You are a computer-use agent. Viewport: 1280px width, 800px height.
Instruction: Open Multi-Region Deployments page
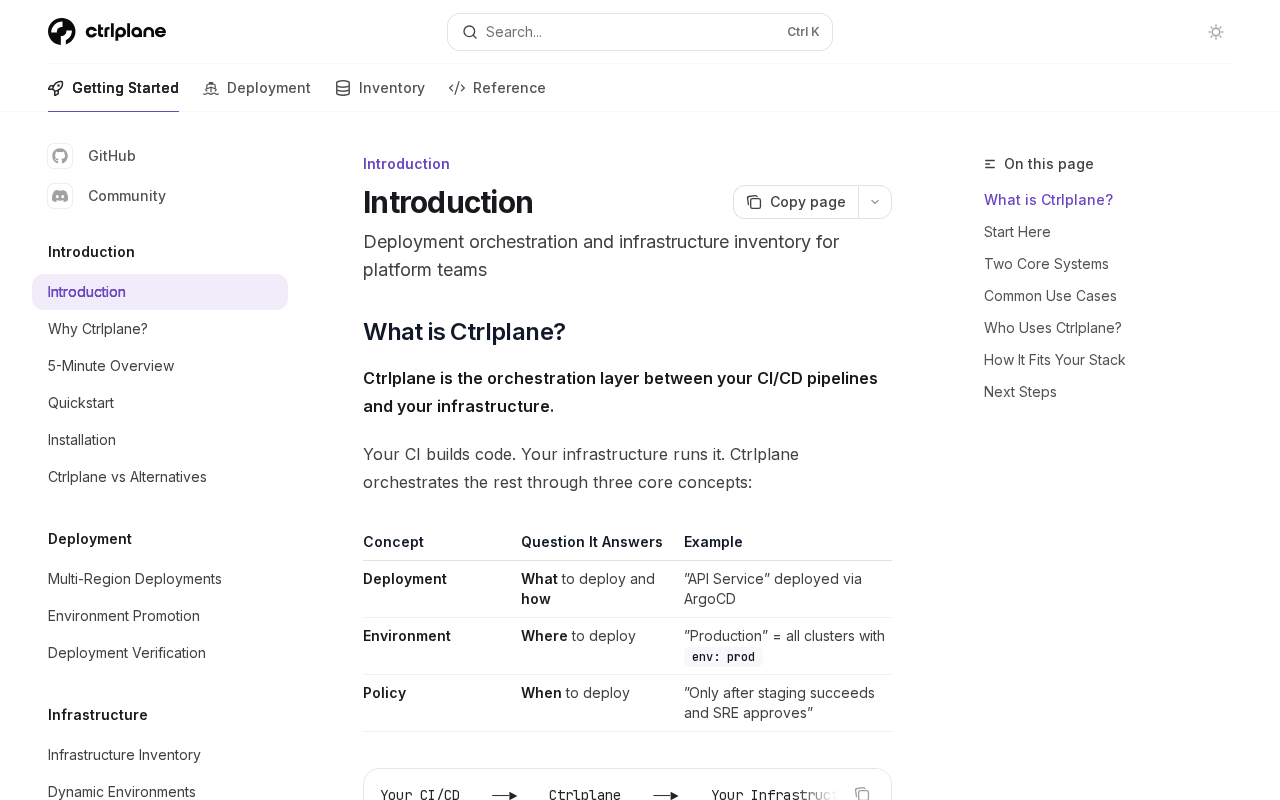135,579
